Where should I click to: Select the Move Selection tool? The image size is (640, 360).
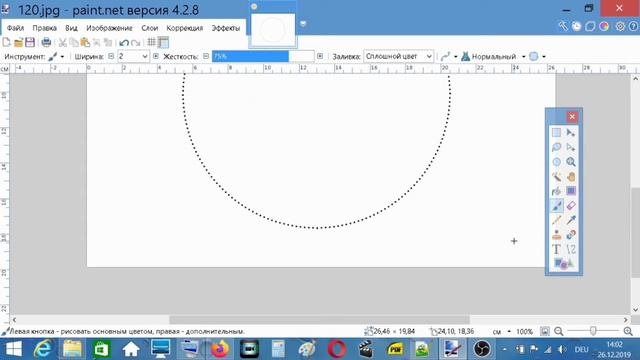coord(571,147)
